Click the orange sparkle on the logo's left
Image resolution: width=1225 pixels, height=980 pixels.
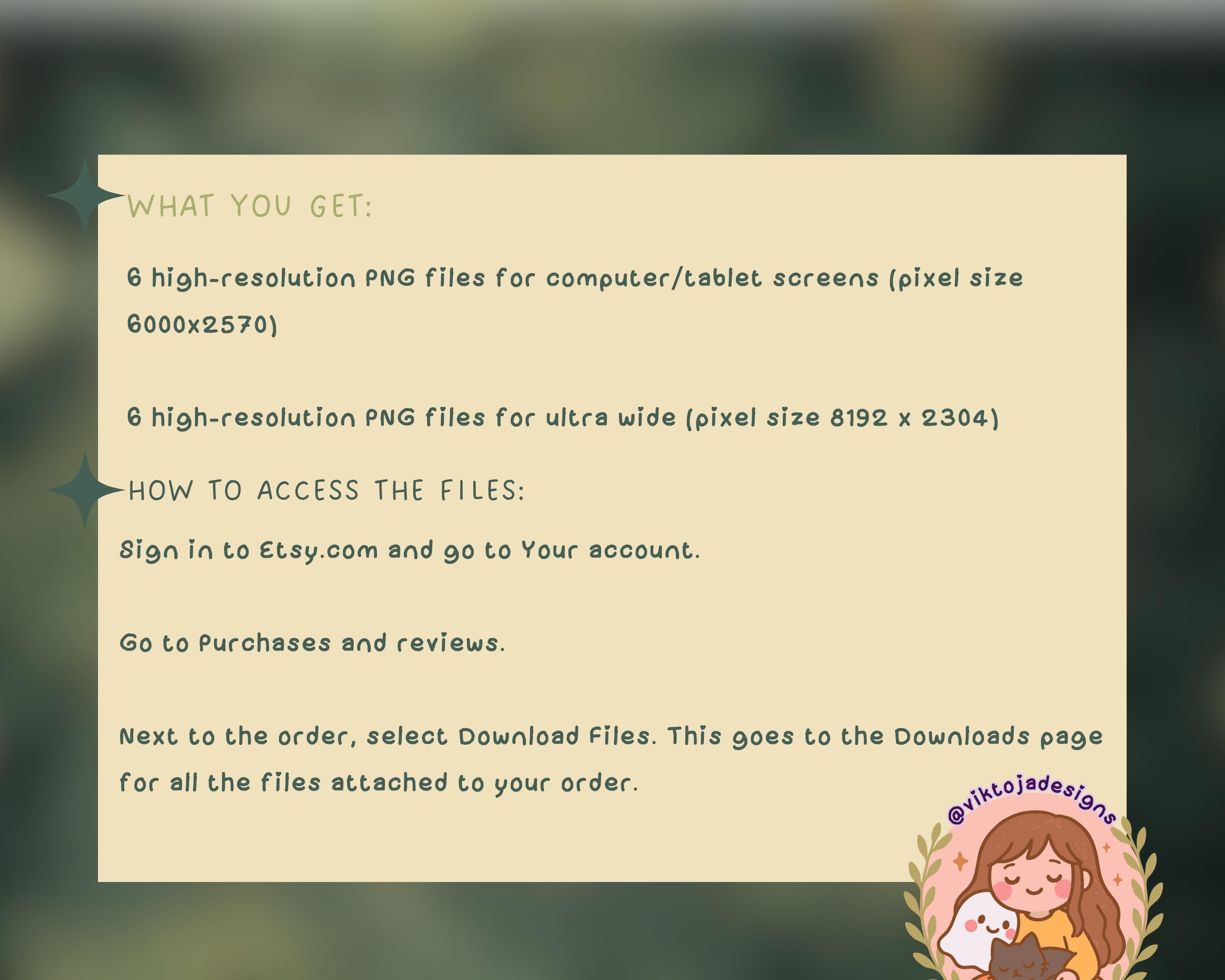pyautogui.click(x=961, y=861)
